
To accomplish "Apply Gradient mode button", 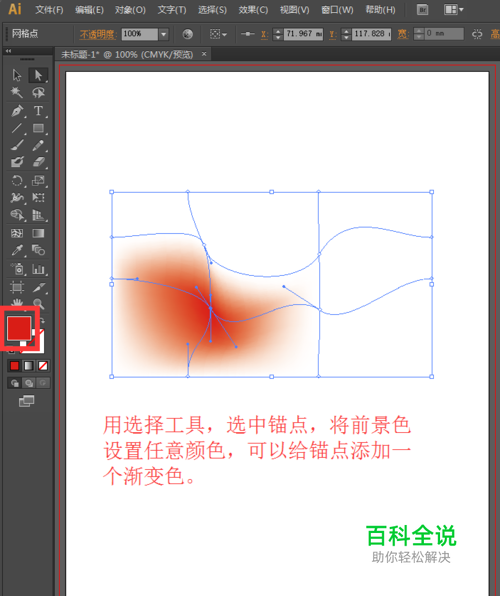I will (29, 366).
